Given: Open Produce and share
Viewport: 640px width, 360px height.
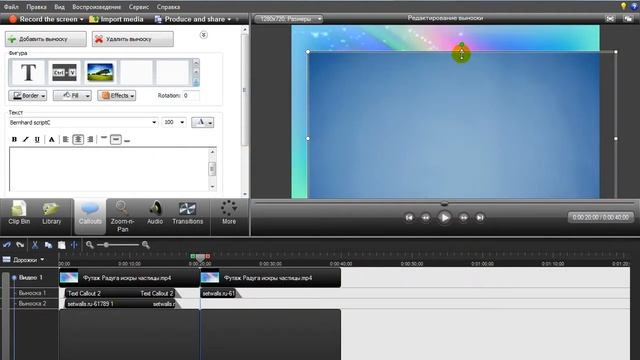Looking at the screenshot, I should [x=189, y=19].
